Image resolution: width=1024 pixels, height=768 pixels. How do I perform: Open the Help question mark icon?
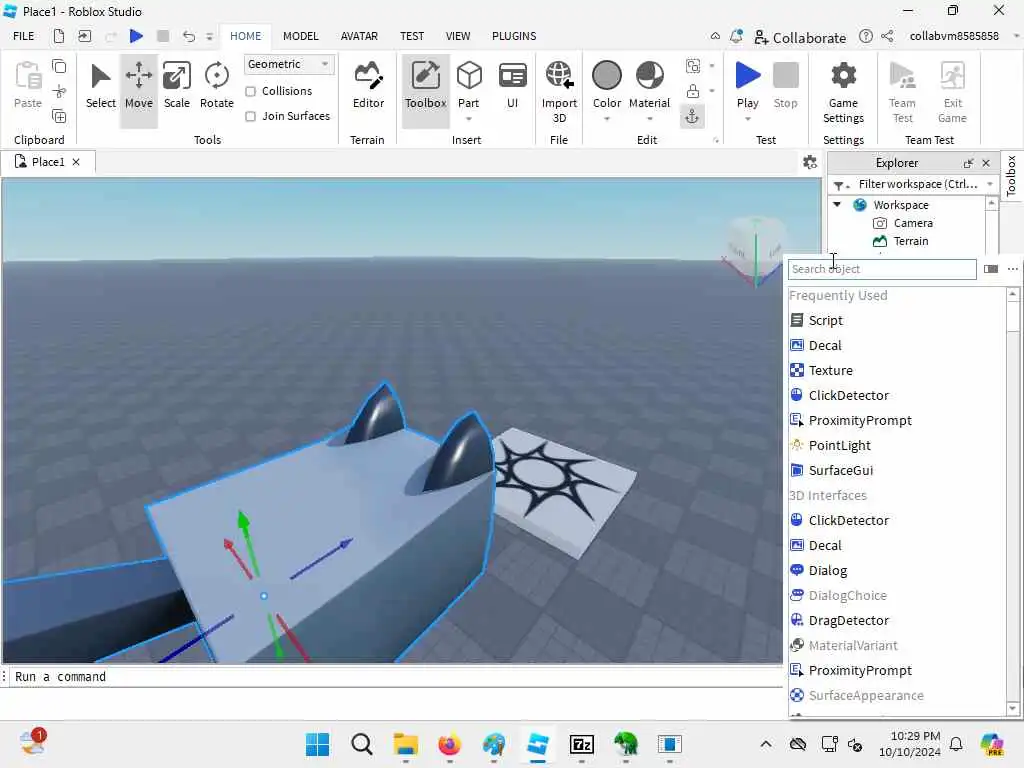pyautogui.click(x=865, y=36)
